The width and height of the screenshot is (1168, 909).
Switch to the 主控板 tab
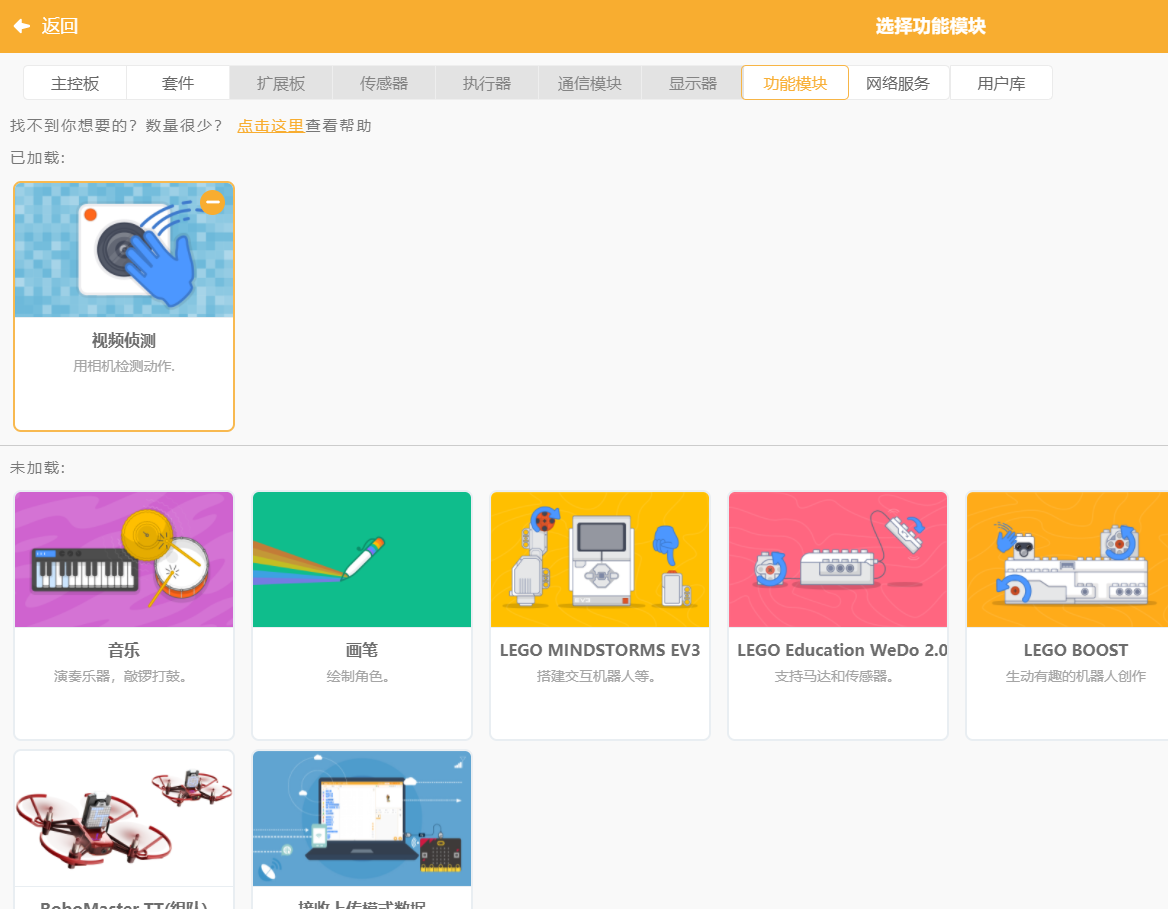click(74, 83)
